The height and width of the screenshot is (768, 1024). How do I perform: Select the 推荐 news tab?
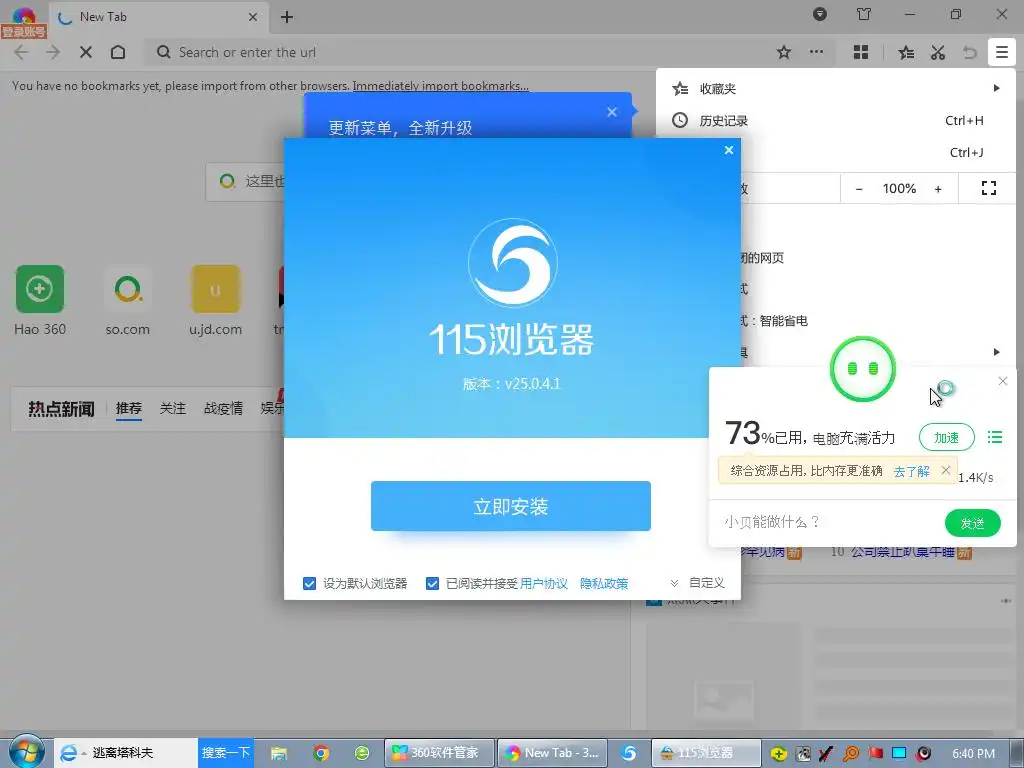tap(129, 408)
